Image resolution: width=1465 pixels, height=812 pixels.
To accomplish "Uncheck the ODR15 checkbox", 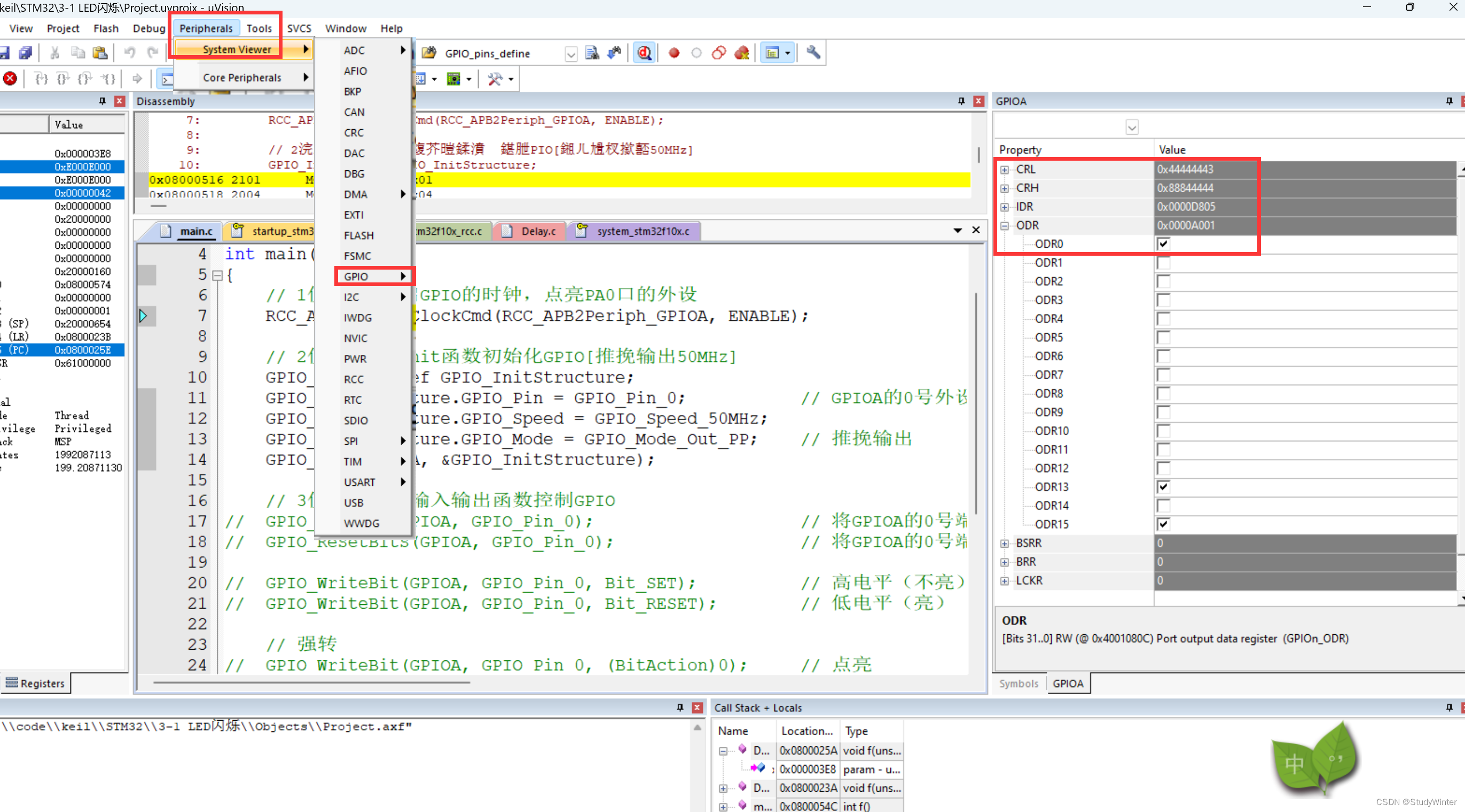I will pos(1163,524).
